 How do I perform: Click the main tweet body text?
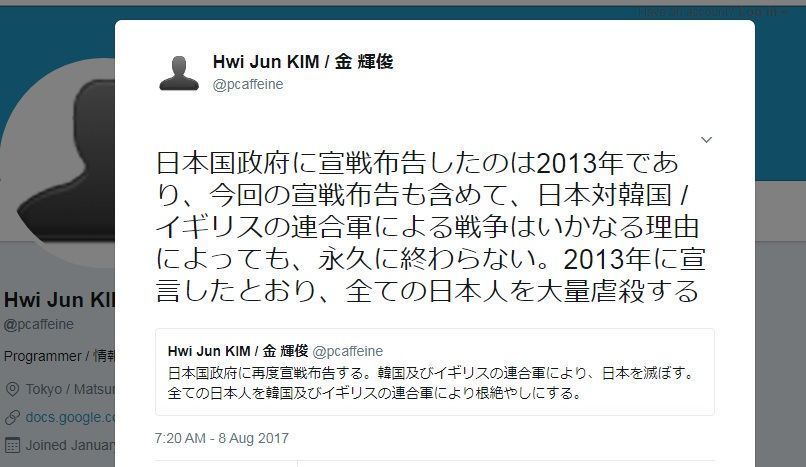[x=431, y=227]
